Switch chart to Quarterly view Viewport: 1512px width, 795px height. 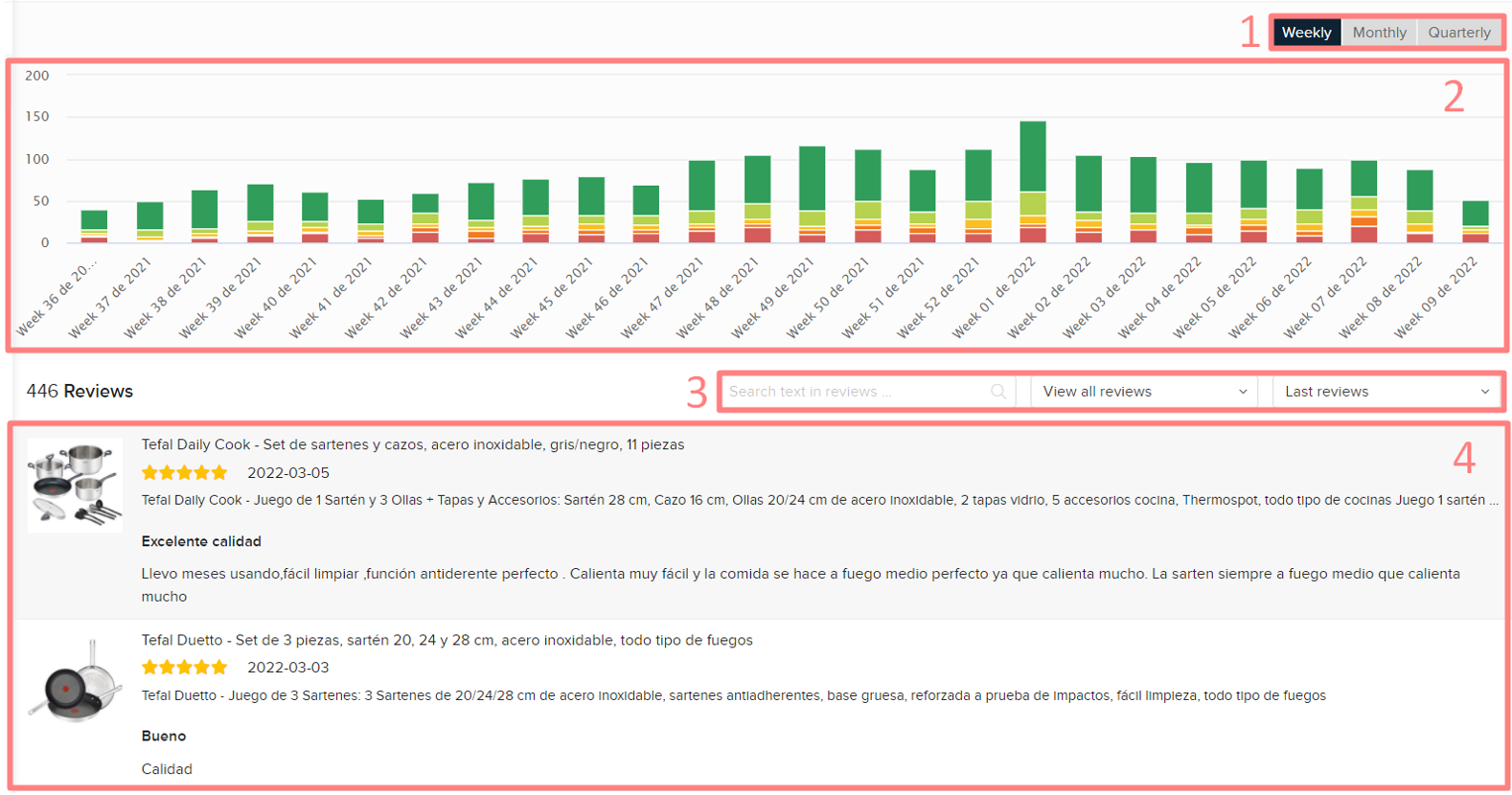point(1458,33)
